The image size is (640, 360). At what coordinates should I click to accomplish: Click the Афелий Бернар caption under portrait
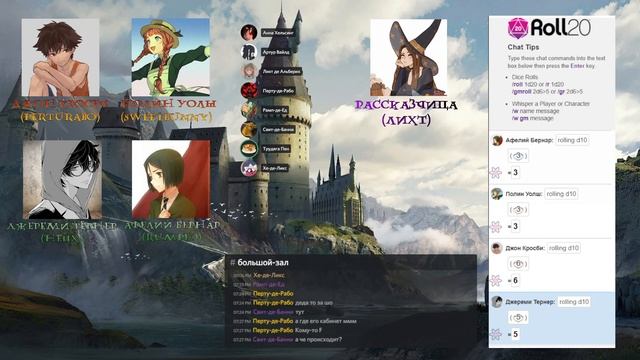[171, 231]
